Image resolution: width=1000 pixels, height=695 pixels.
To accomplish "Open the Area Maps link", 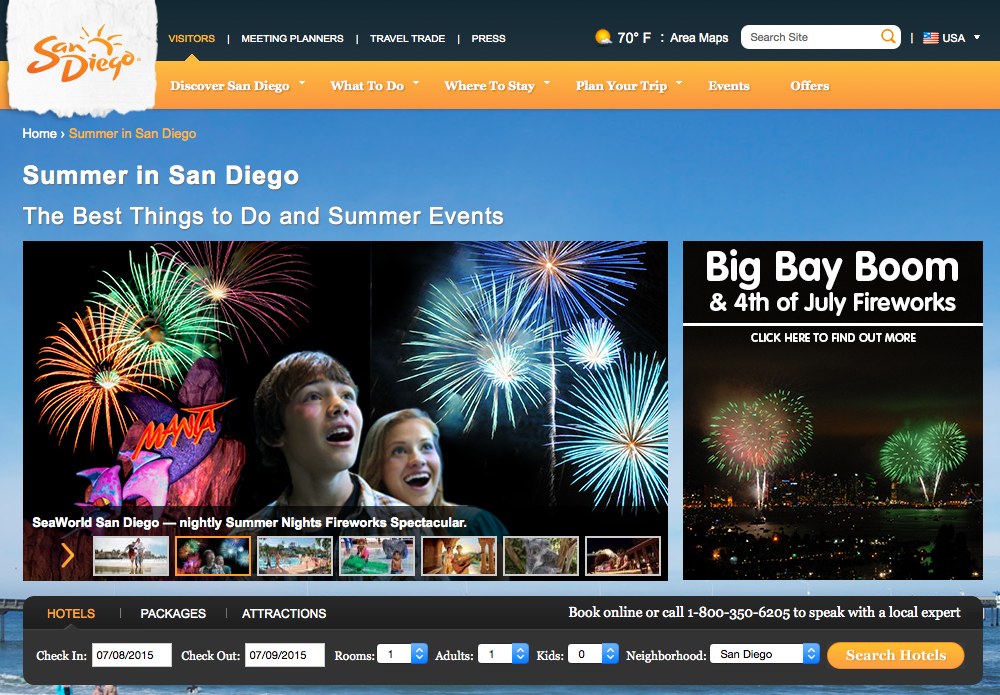I will point(699,38).
